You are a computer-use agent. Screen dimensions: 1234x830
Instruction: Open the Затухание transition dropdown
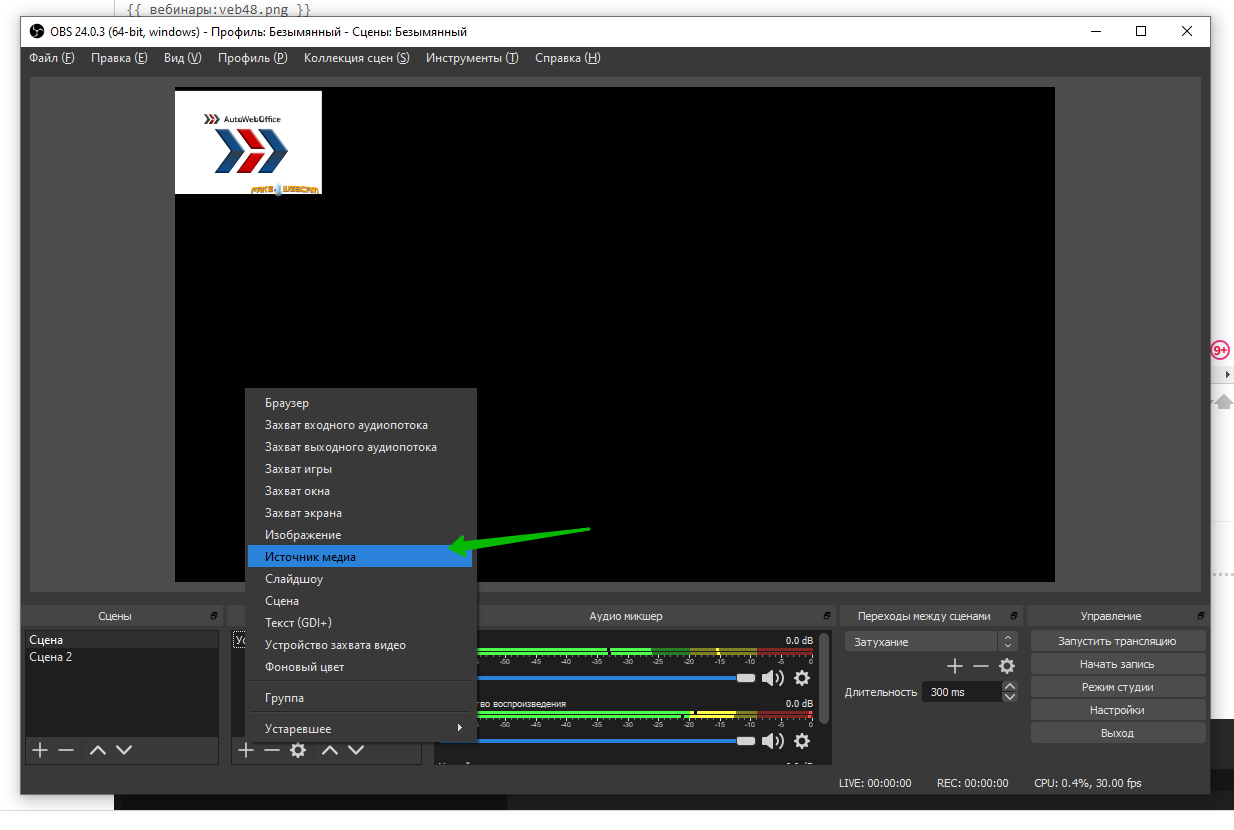click(x=930, y=642)
